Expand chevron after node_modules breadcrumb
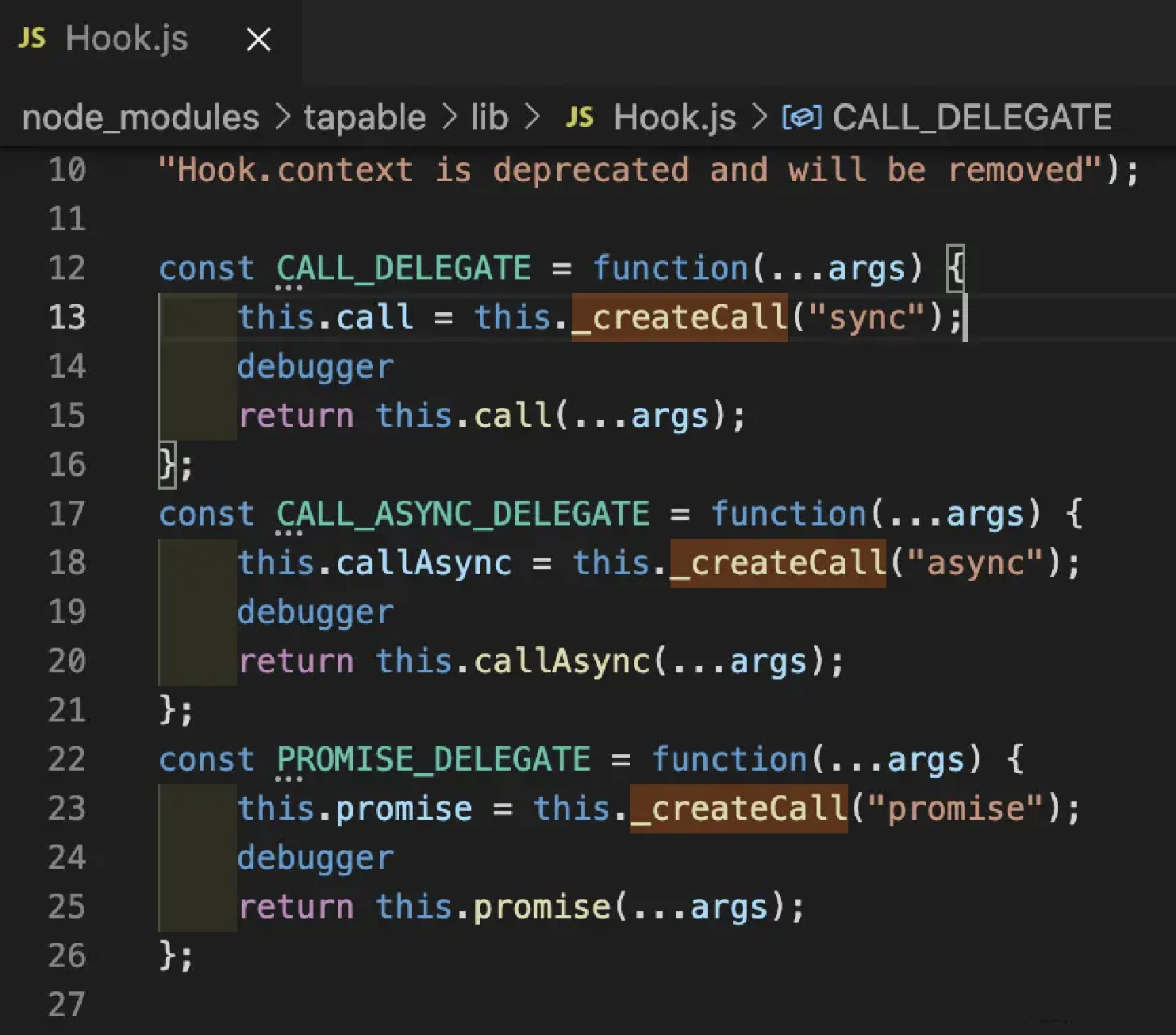Viewport: 1176px width, 1035px height. click(x=282, y=117)
